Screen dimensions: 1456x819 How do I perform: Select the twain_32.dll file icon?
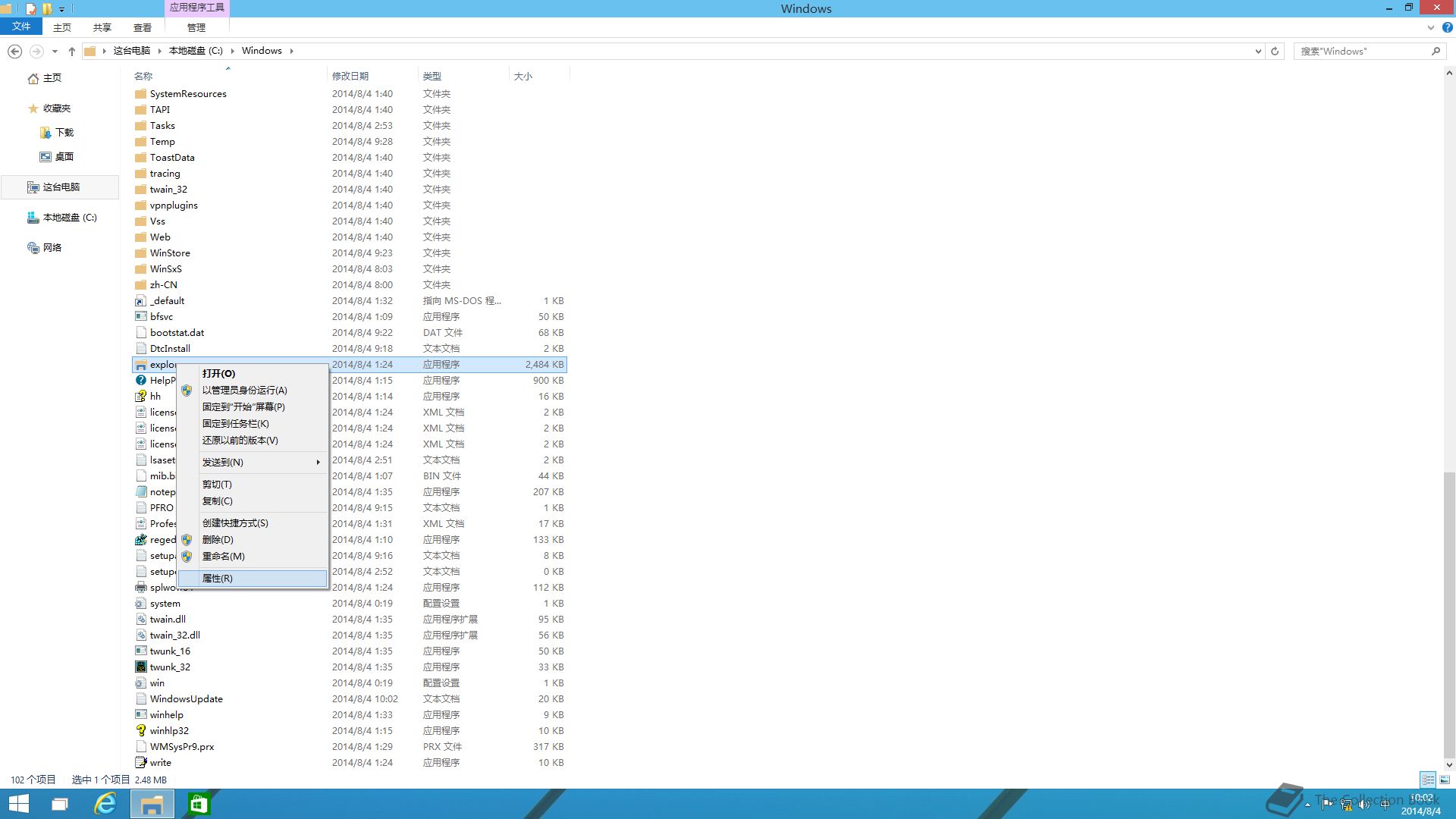[x=140, y=635]
